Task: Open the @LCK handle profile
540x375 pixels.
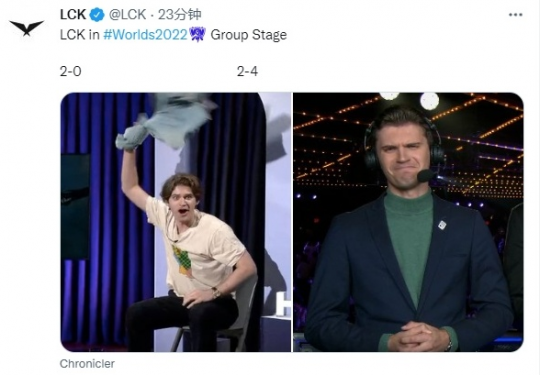Action: point(127,15)
